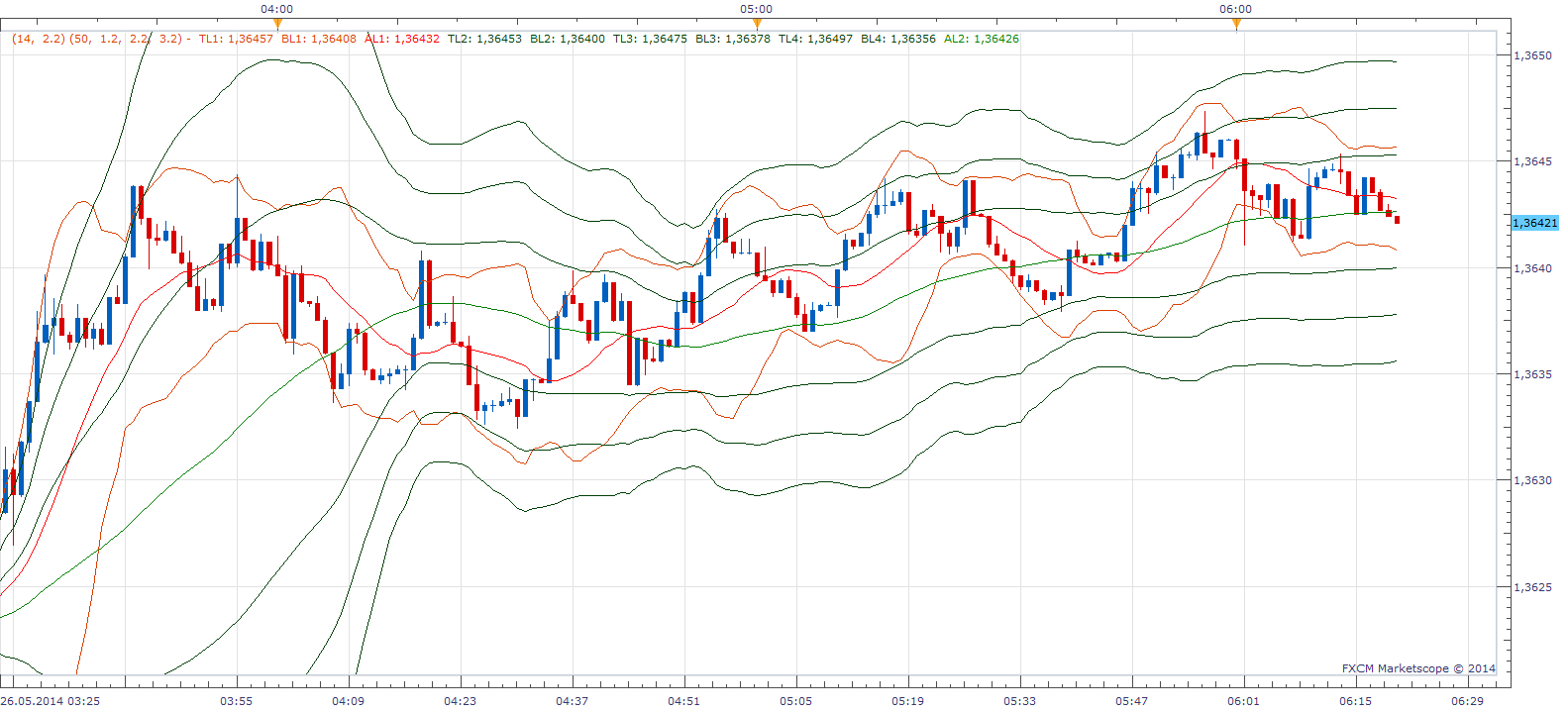
Task: Click the 26.05.2014 03:25 date label
Action: 51,701
